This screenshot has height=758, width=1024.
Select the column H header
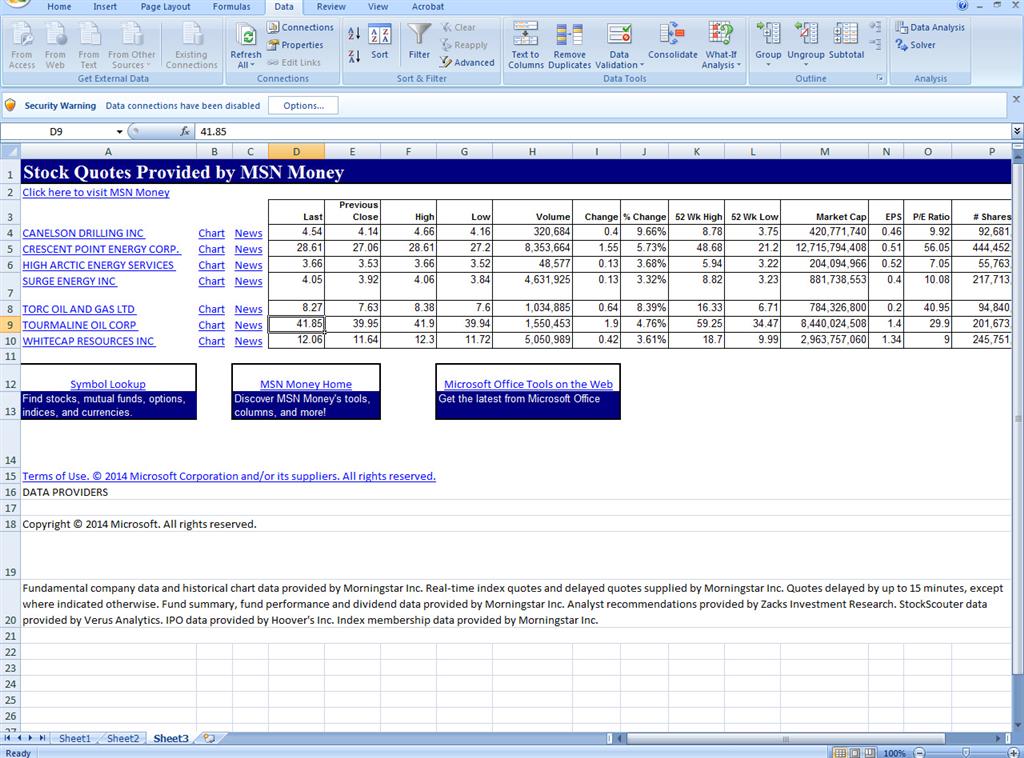(532, 151)
